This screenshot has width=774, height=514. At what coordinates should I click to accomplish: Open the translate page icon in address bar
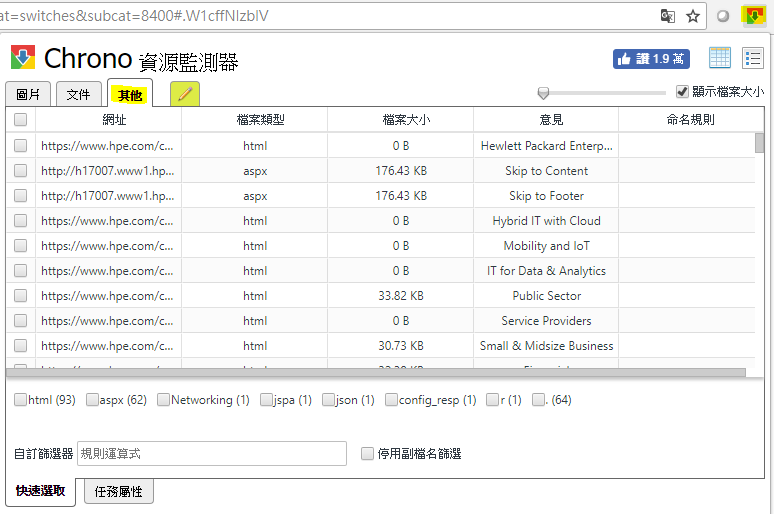click(667, 16)
